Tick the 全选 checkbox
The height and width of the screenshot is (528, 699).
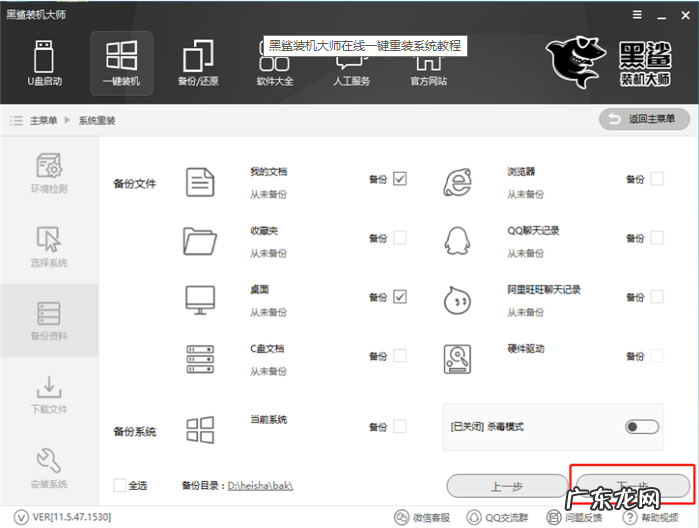[x=119, y=485]
